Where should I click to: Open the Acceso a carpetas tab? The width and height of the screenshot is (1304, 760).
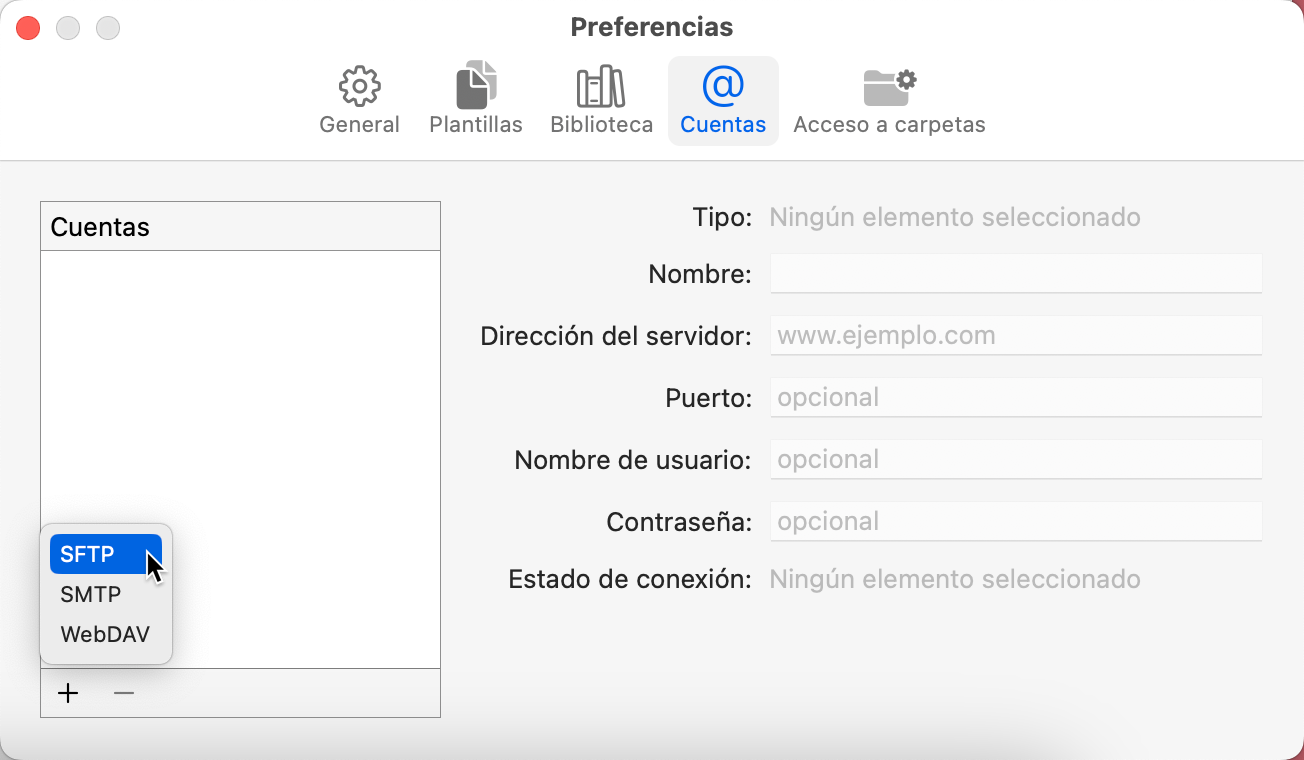pyautogui.click(x=889, y=100)
